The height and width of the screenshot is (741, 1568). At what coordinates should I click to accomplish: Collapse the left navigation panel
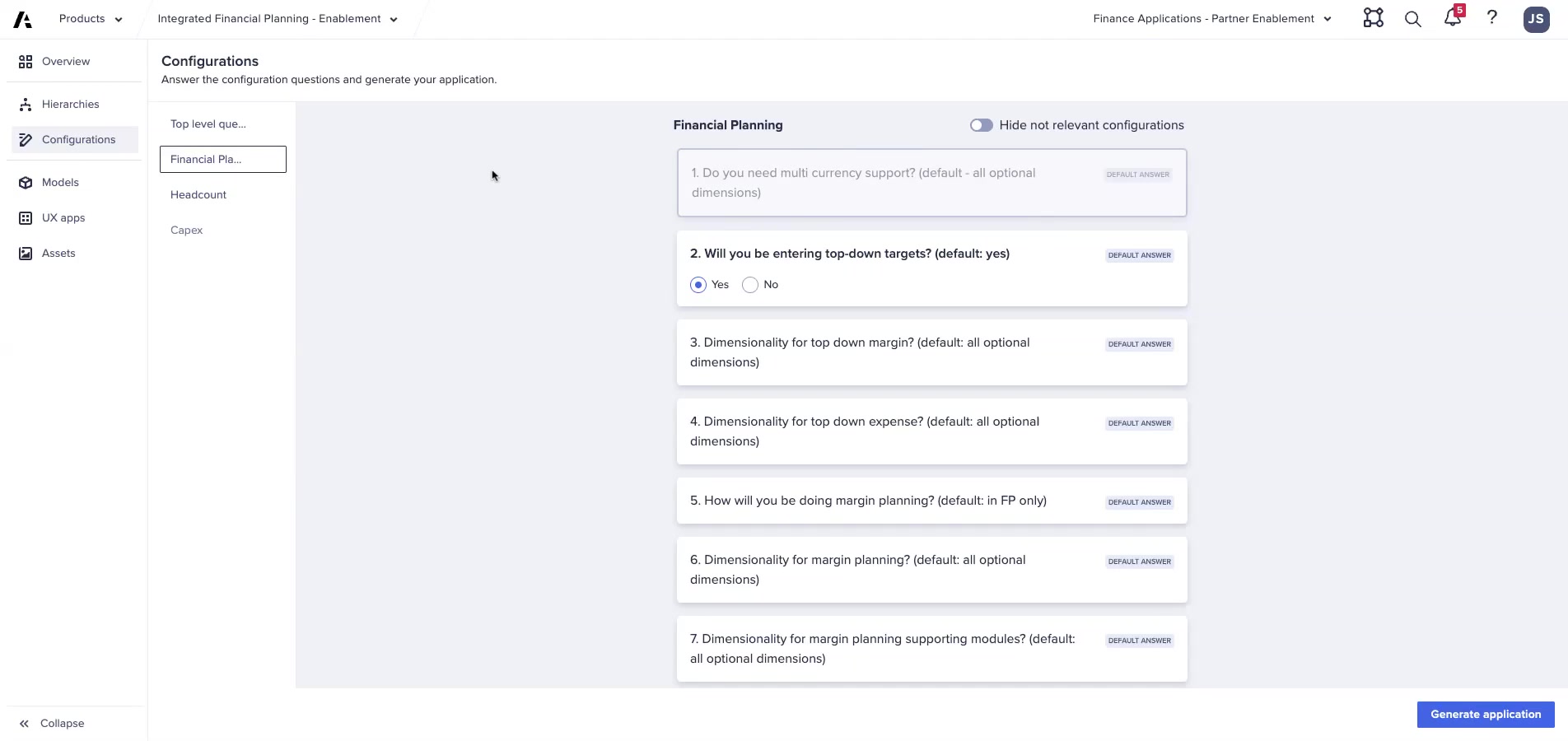click(50, 723)
